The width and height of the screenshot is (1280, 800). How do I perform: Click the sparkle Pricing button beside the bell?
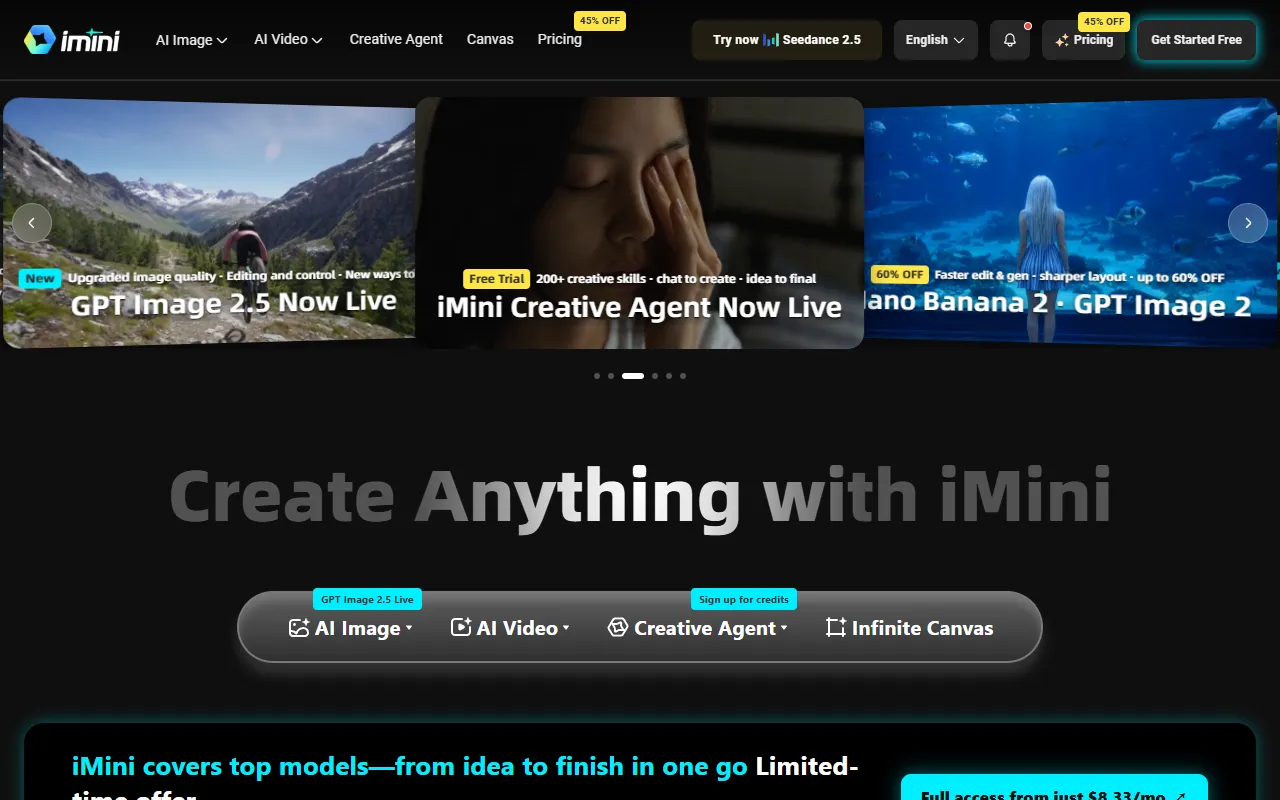point(1084,40)
